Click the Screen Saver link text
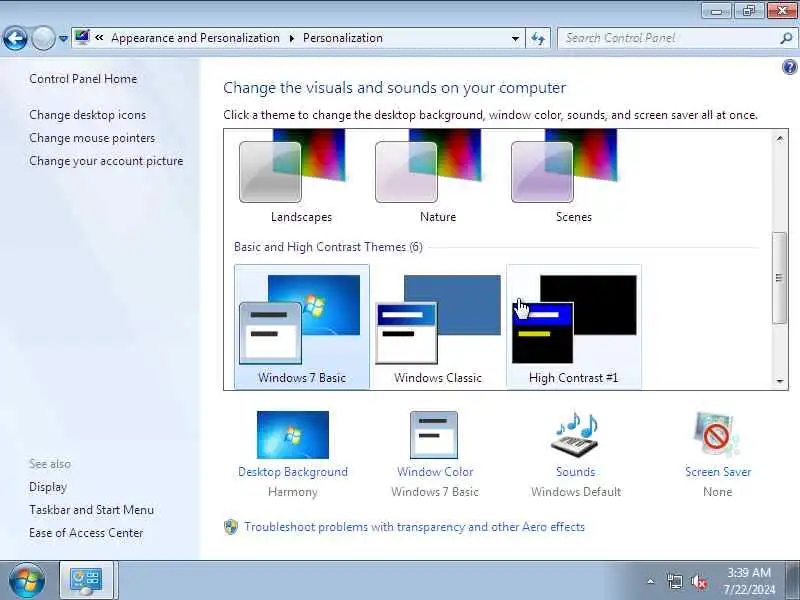Image resolution: width=800 pixels, height=600 pixels. coord(718,472)
